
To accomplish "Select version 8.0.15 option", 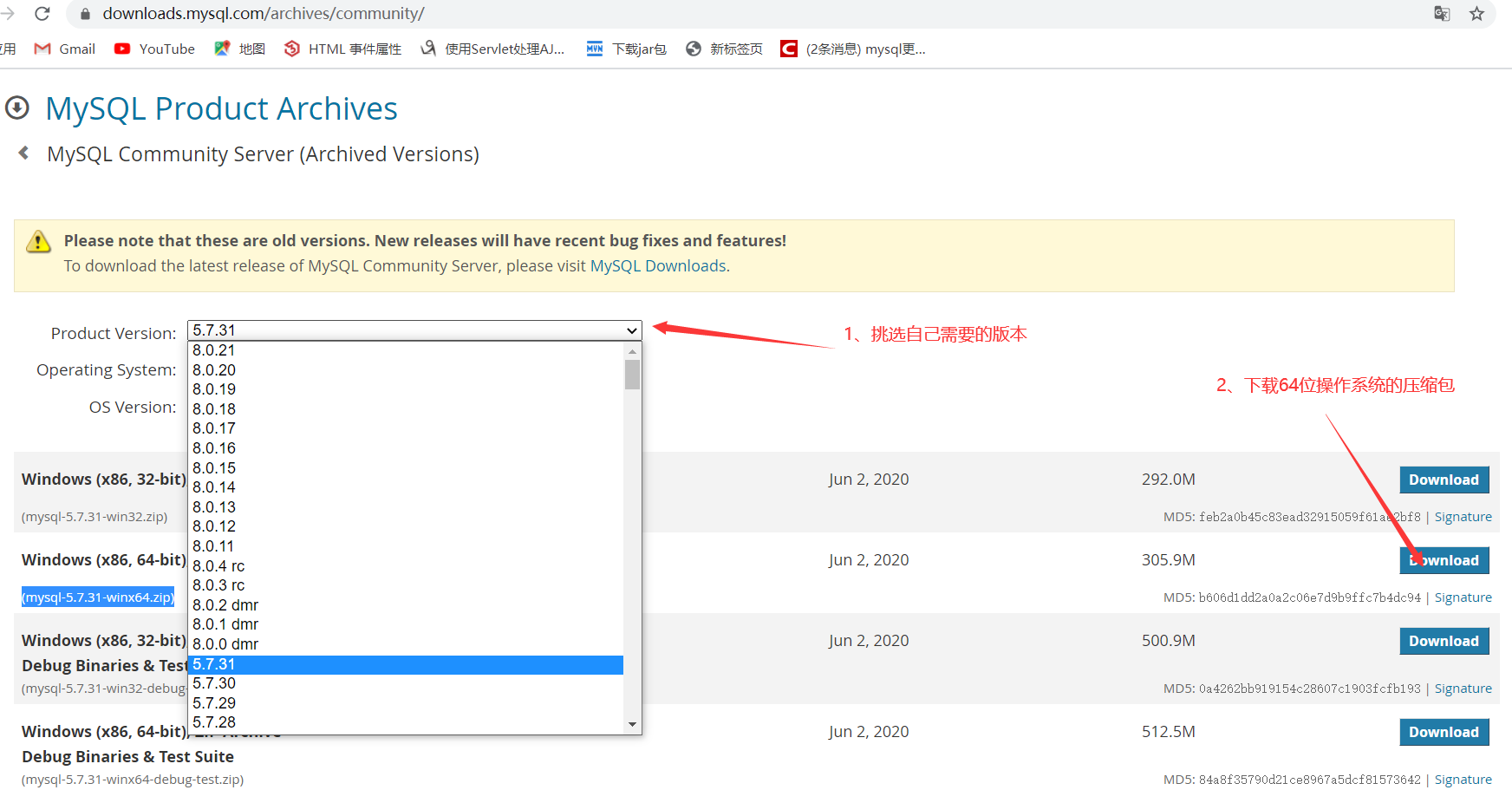I will coord(406,468).
